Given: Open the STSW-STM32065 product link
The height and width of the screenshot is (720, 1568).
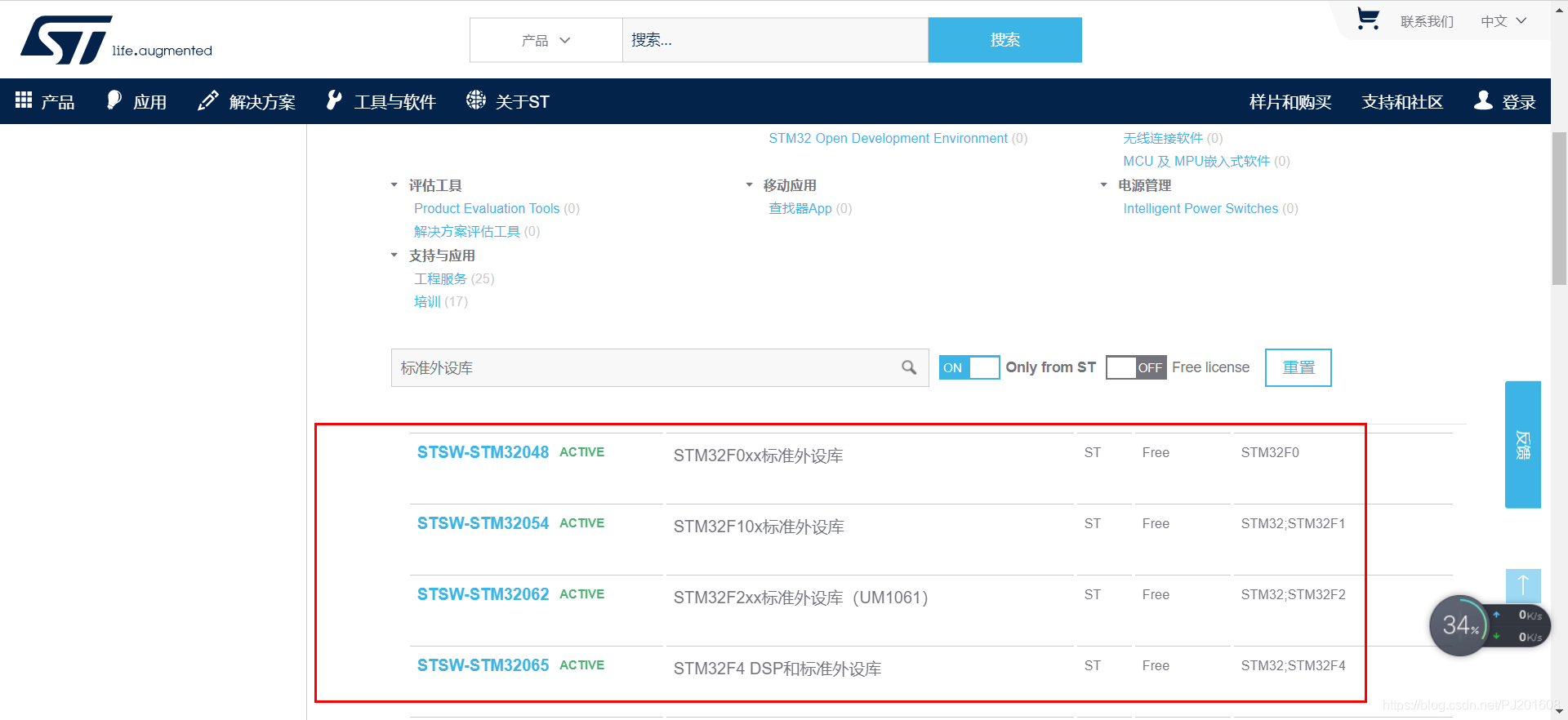Looking at the screenshot, I should pos(483,665).
